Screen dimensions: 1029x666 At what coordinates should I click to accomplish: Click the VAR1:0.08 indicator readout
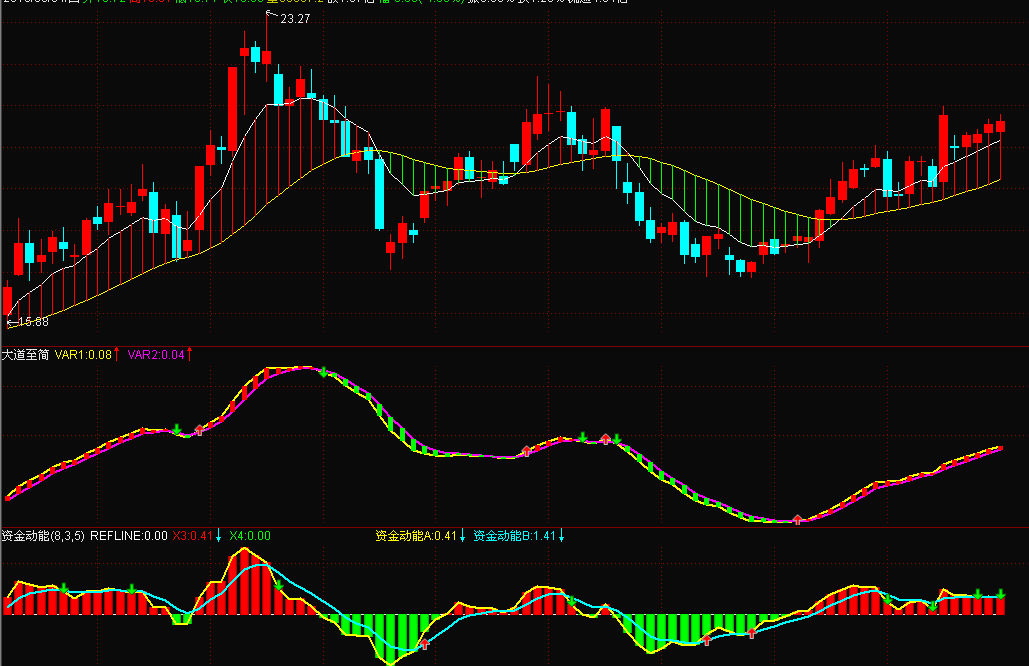point(83,354)
